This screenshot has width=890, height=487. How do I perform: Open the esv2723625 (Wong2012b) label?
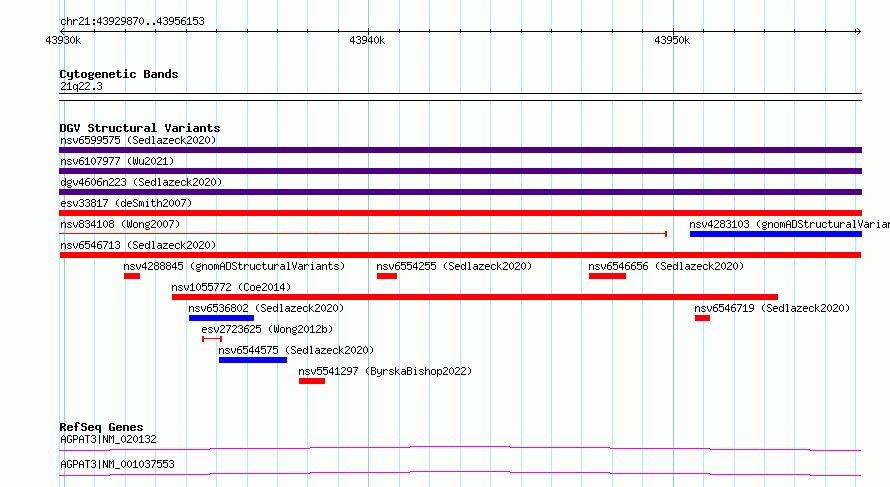[267, 329]
